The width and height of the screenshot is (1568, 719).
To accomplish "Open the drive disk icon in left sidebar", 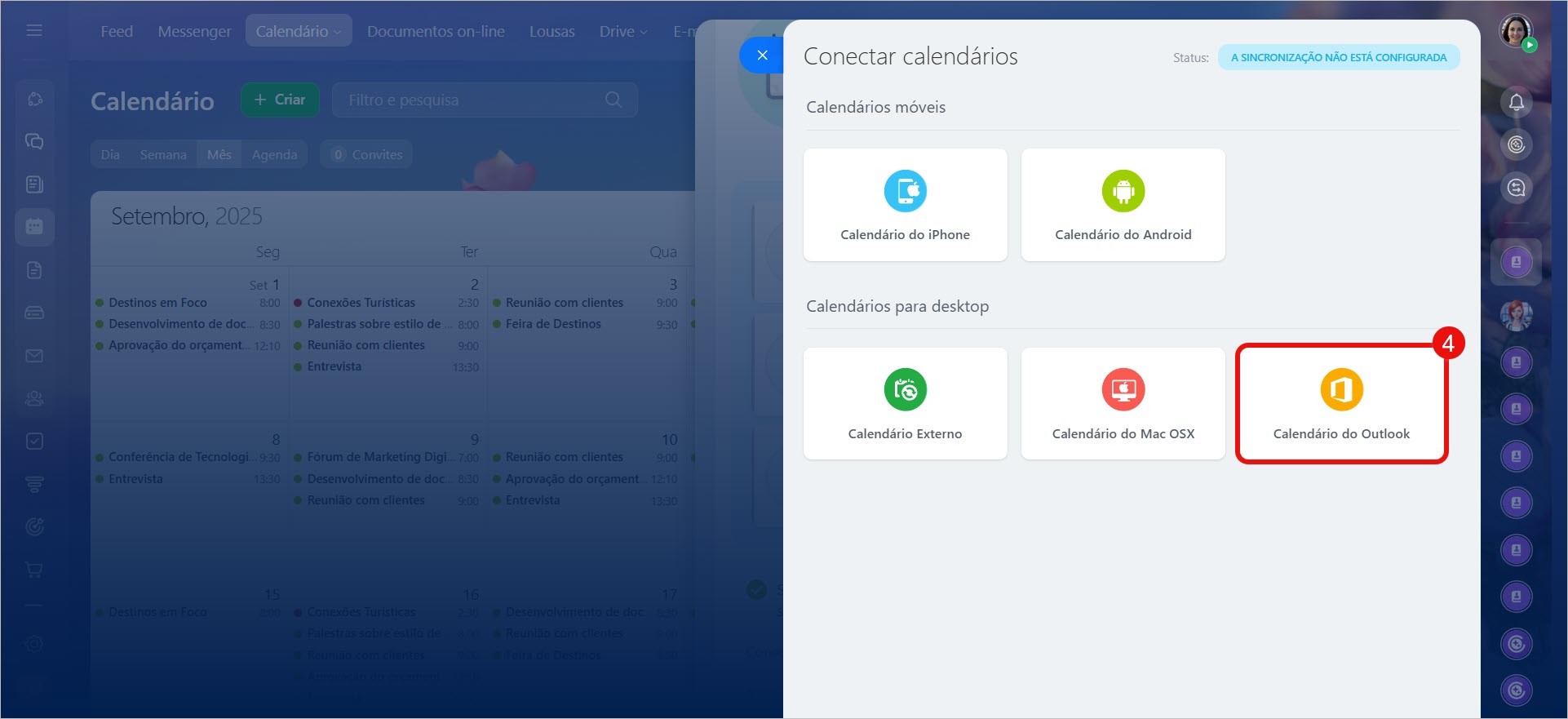I will 34,313.
